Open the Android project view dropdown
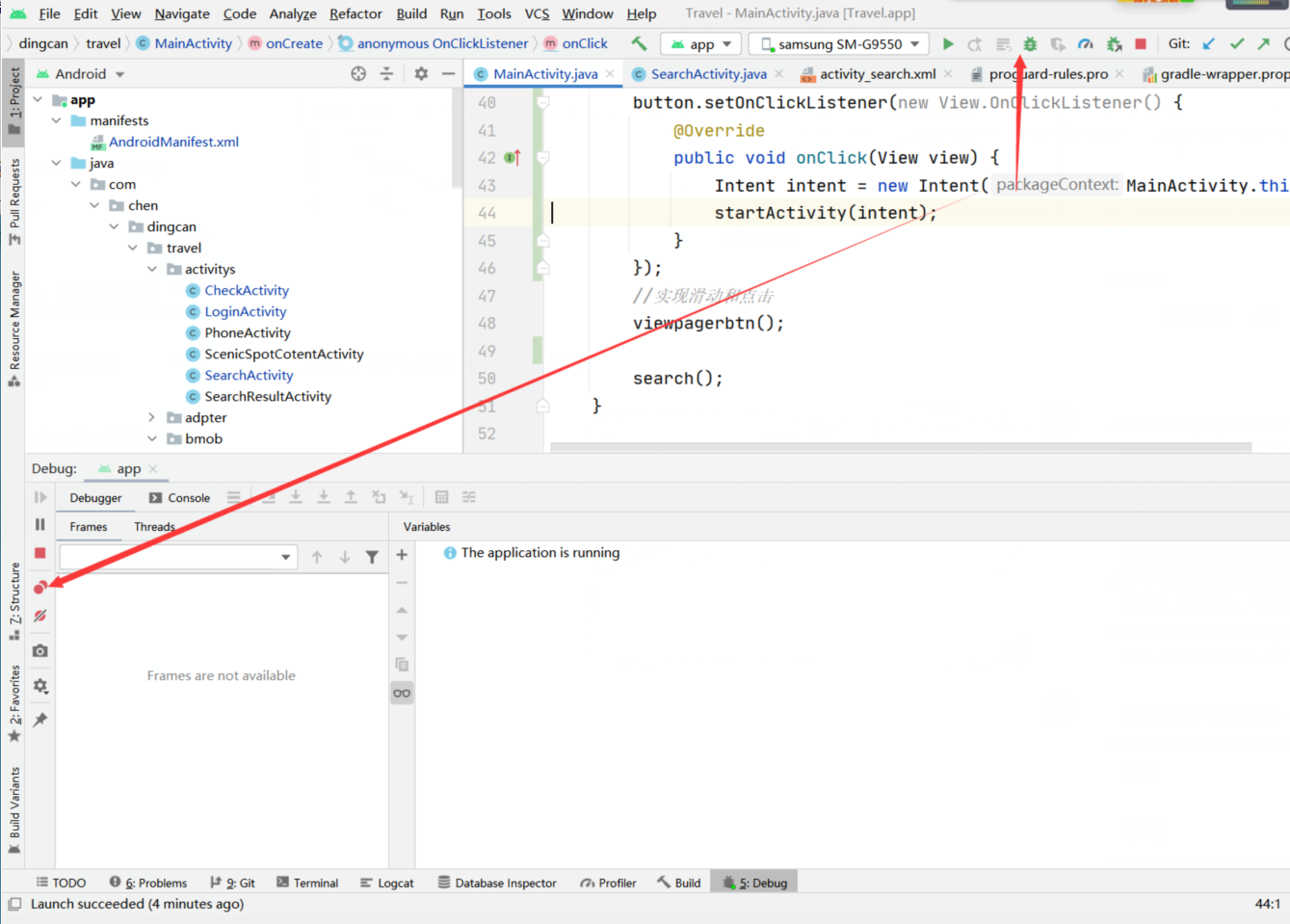This screenshot has height=924, width=1290. click(x=81, y=73)
